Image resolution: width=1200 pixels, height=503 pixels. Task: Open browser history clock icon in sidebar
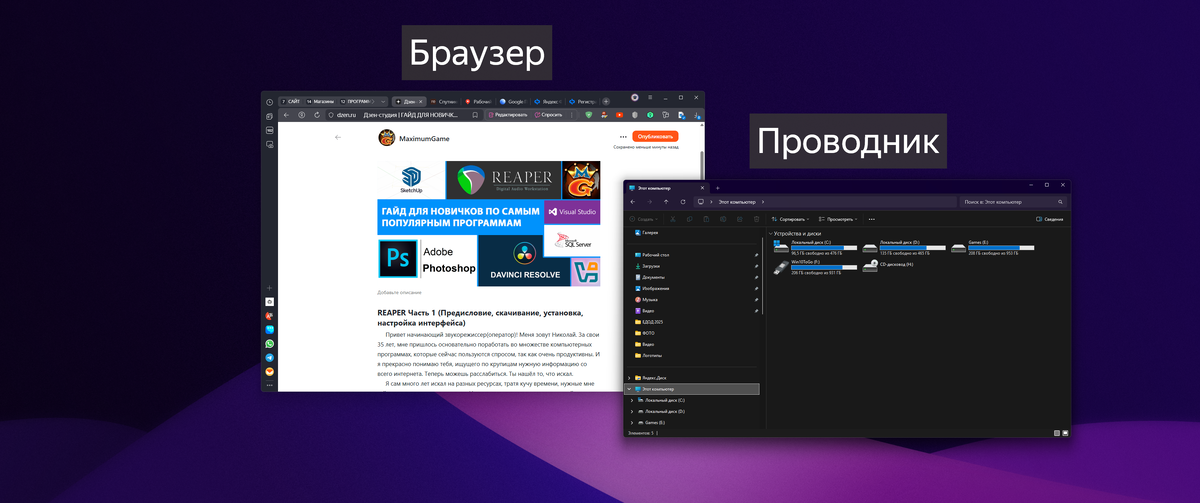pyautogui.click(x=269, y=102)
